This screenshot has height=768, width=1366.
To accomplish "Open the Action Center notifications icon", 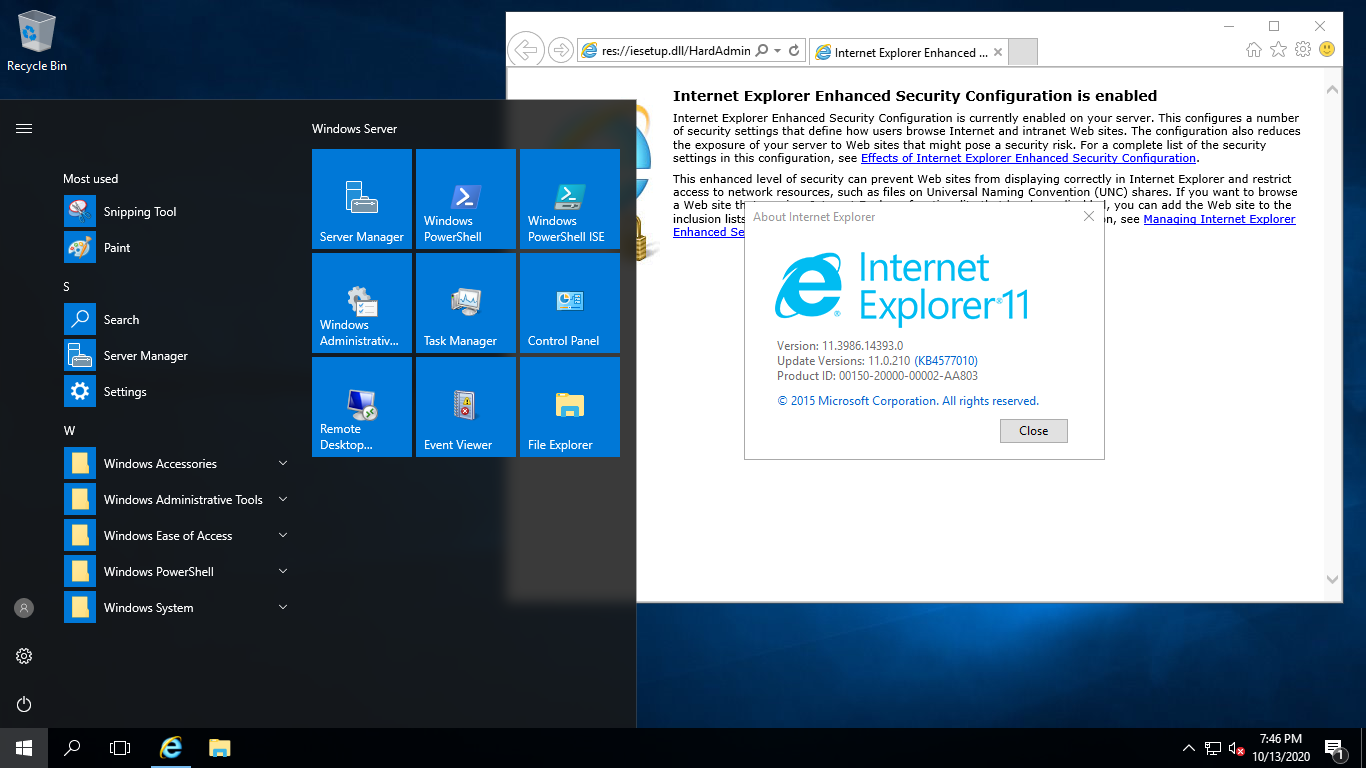I will point(1333,748).
